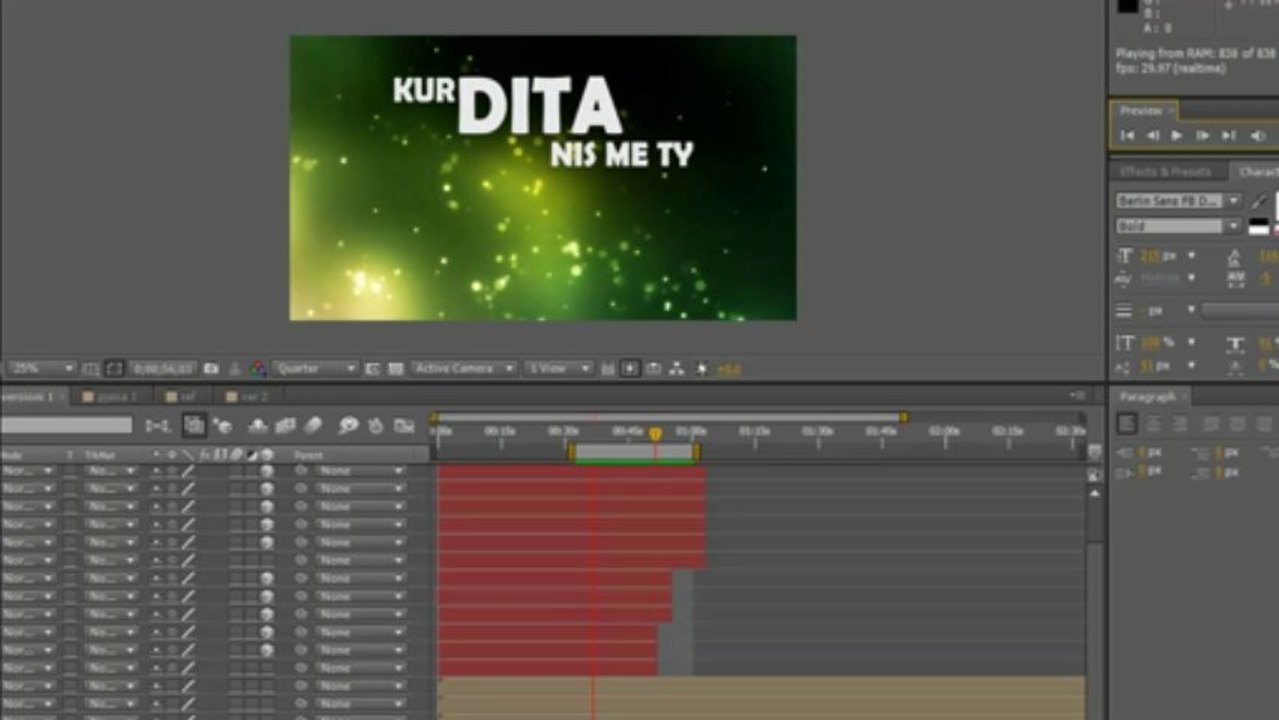Enable Motion Blur icon in timeline
Image resolution: width=1279 pixels, height=720 pixels.
[x=313, y=426]
